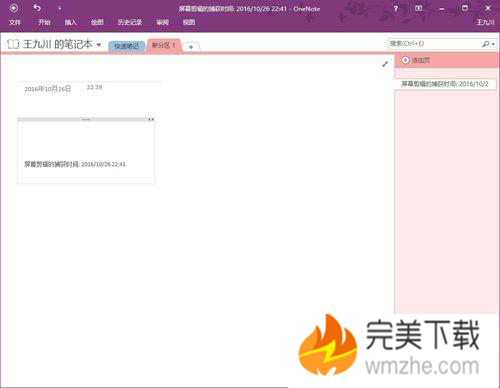This screenshot has height=388, width=500.
Task: Switch to the 视图 ribbon tab
Action: point(189,22)
